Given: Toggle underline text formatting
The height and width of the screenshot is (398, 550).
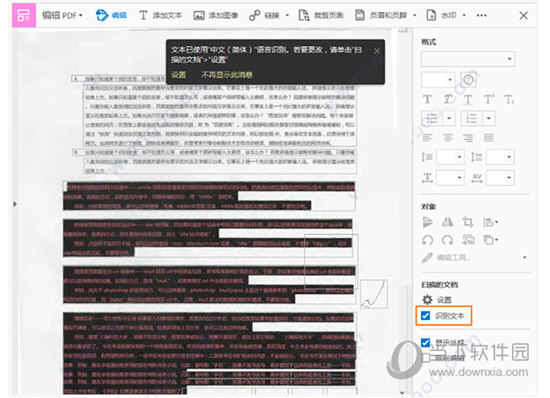Looking at the screenshot, I should (x=468, y=100).
